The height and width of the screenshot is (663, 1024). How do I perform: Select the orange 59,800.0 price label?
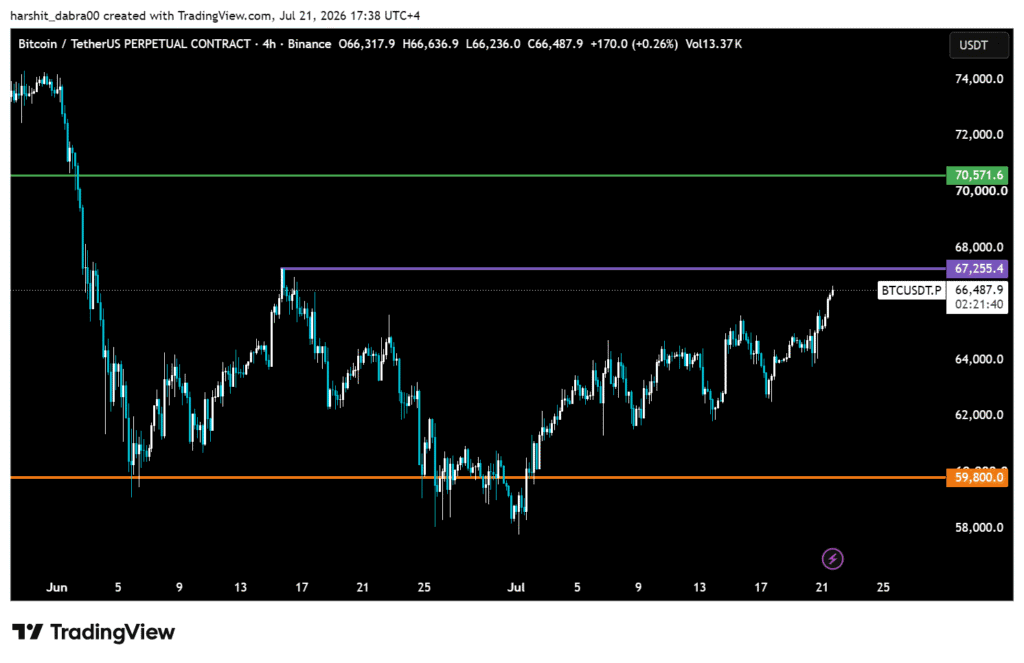978,477
